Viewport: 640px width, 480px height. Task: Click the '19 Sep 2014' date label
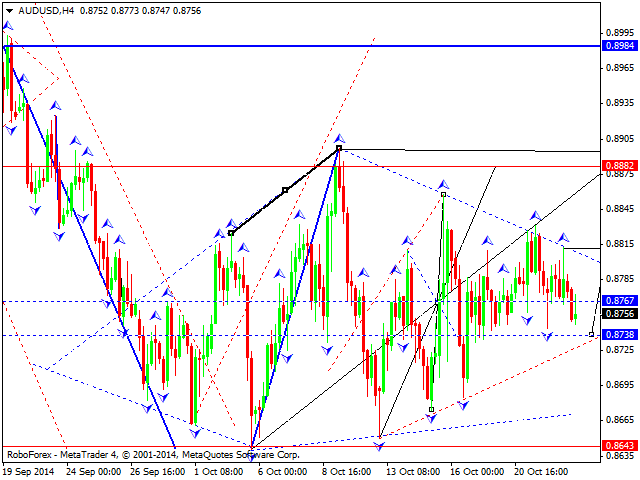click(29, 472)
